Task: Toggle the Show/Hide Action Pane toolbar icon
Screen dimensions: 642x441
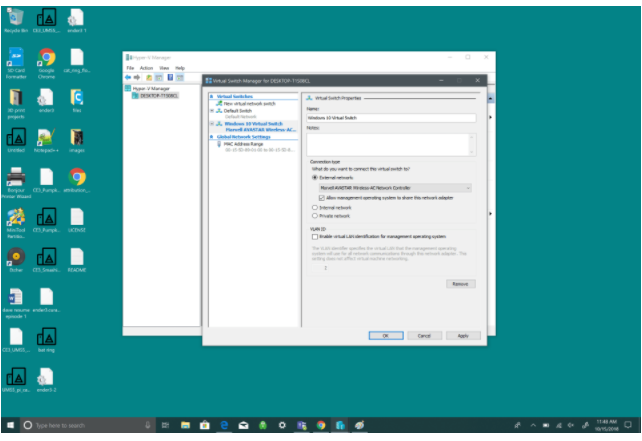Action: coord(180,77)
